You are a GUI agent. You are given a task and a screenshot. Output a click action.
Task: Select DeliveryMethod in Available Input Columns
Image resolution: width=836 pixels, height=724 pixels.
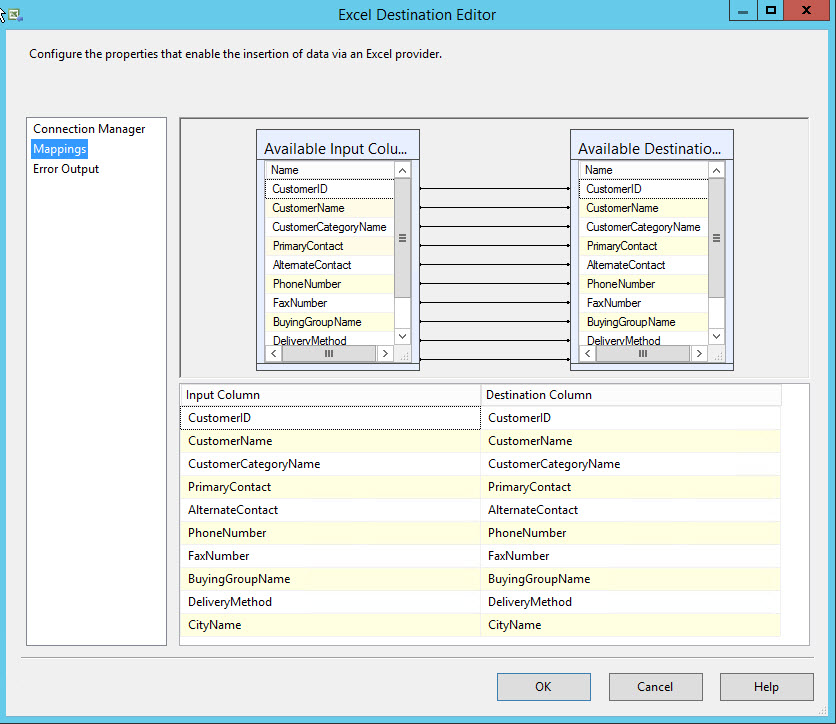pos(329,339)
